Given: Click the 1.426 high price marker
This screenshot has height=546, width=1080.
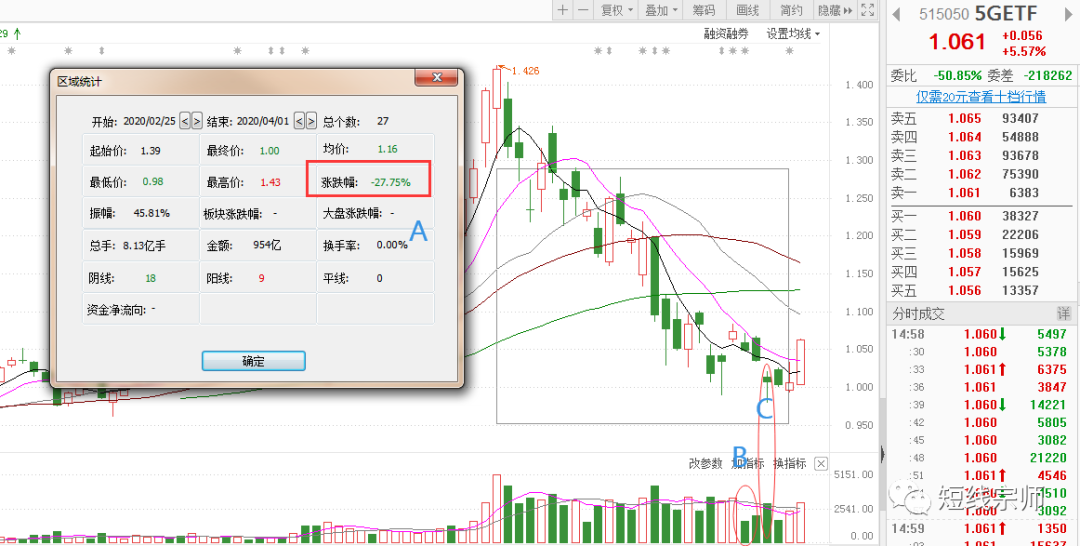Looking at the screenshot, I should point(527,70).
